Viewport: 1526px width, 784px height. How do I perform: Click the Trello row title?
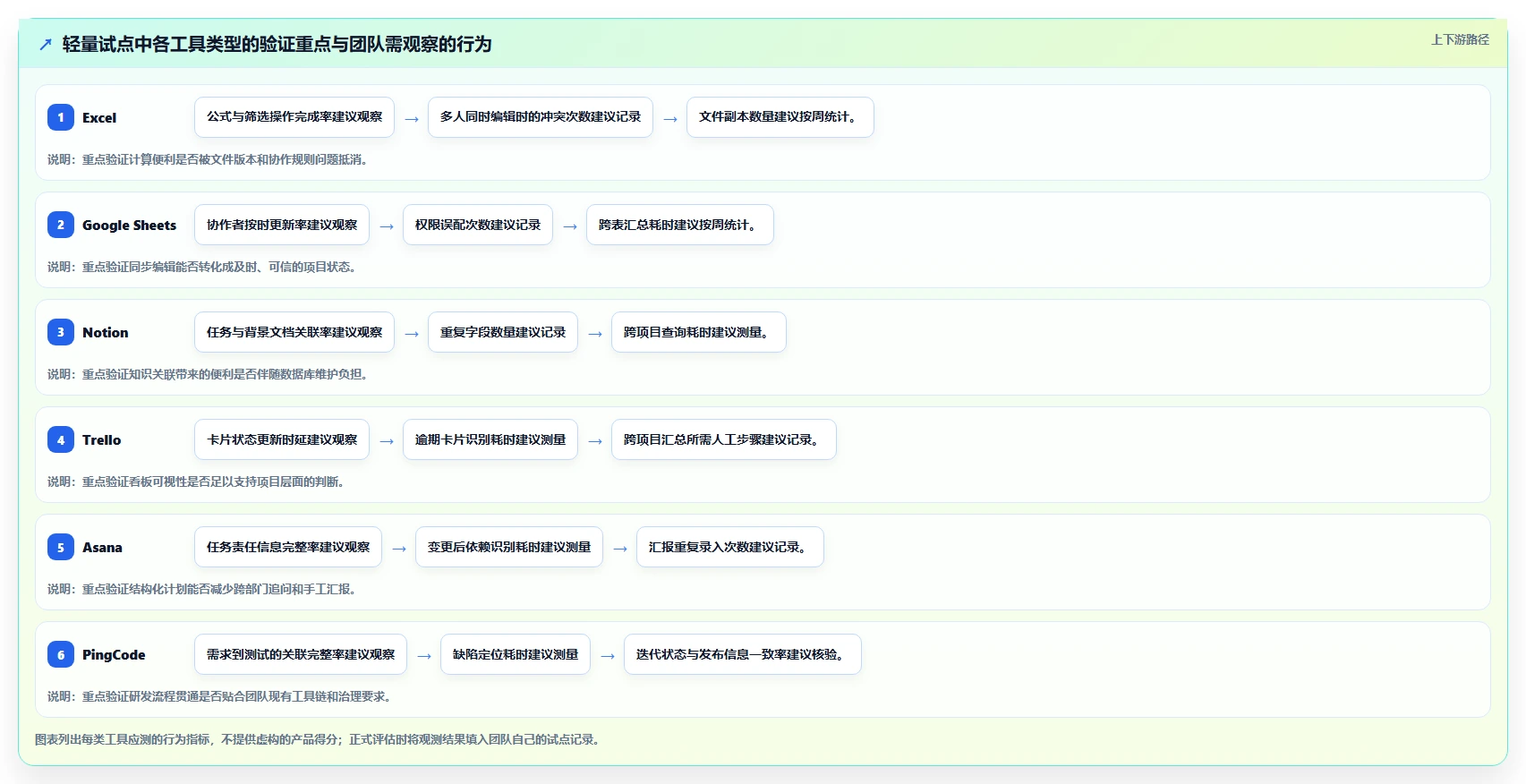(101, 439)
